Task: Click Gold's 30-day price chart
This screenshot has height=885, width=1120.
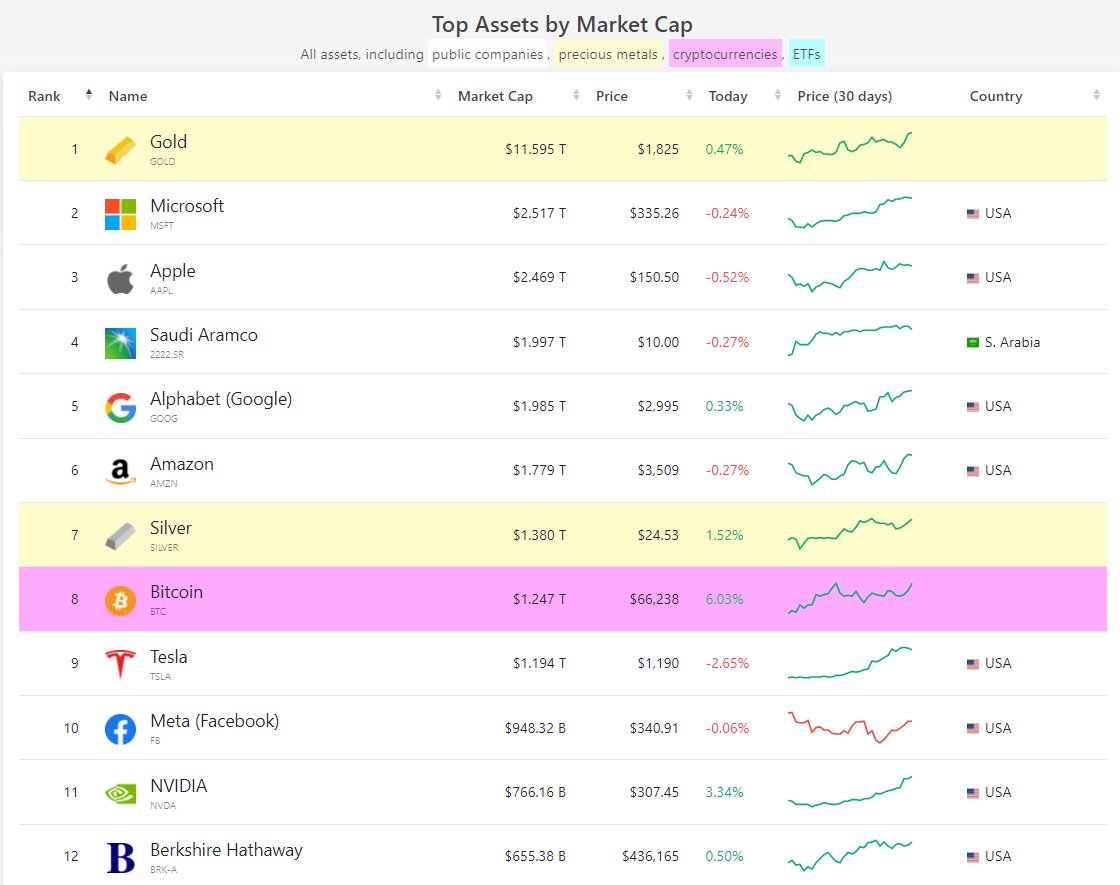Action: coord(850,148)
